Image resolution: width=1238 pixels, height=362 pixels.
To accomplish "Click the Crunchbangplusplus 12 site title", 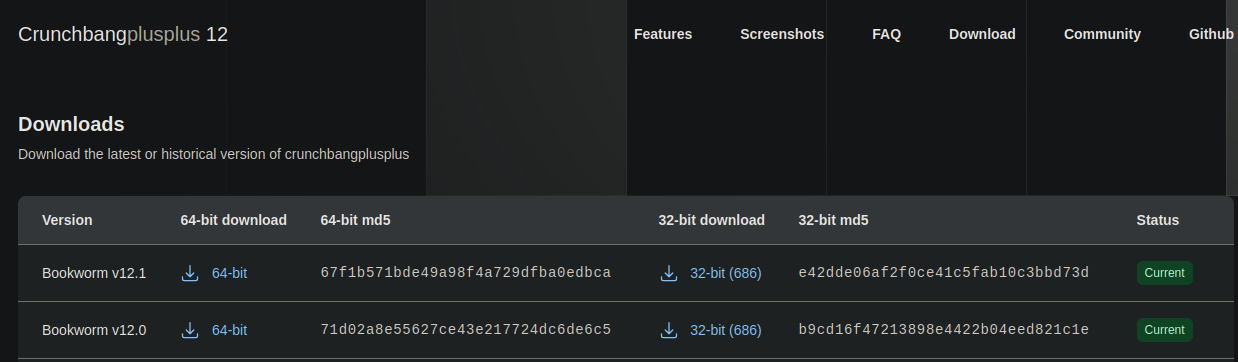I will coord(123,34).
